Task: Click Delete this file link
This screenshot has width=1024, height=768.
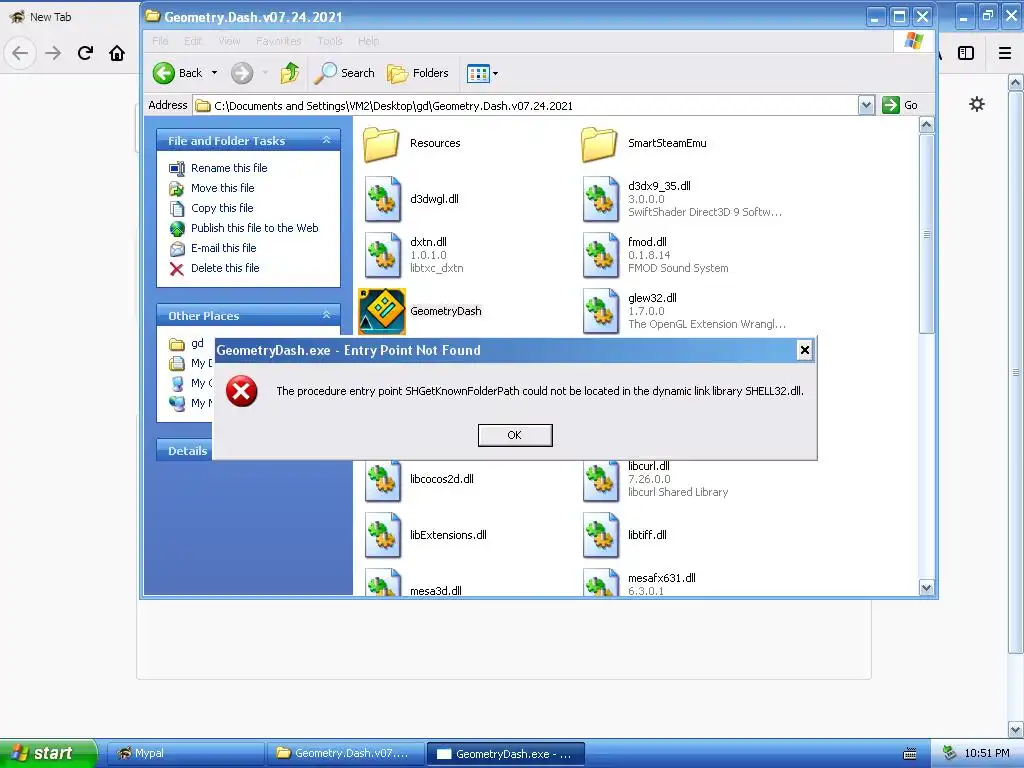Action: point(225,268)
